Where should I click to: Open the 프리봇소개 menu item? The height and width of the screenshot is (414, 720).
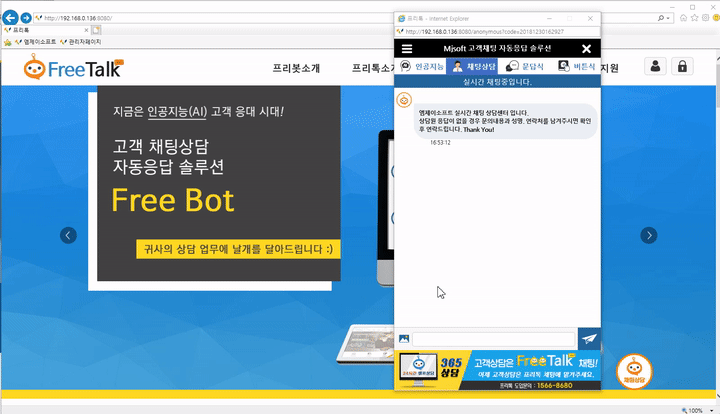click(x=296, y=68)
